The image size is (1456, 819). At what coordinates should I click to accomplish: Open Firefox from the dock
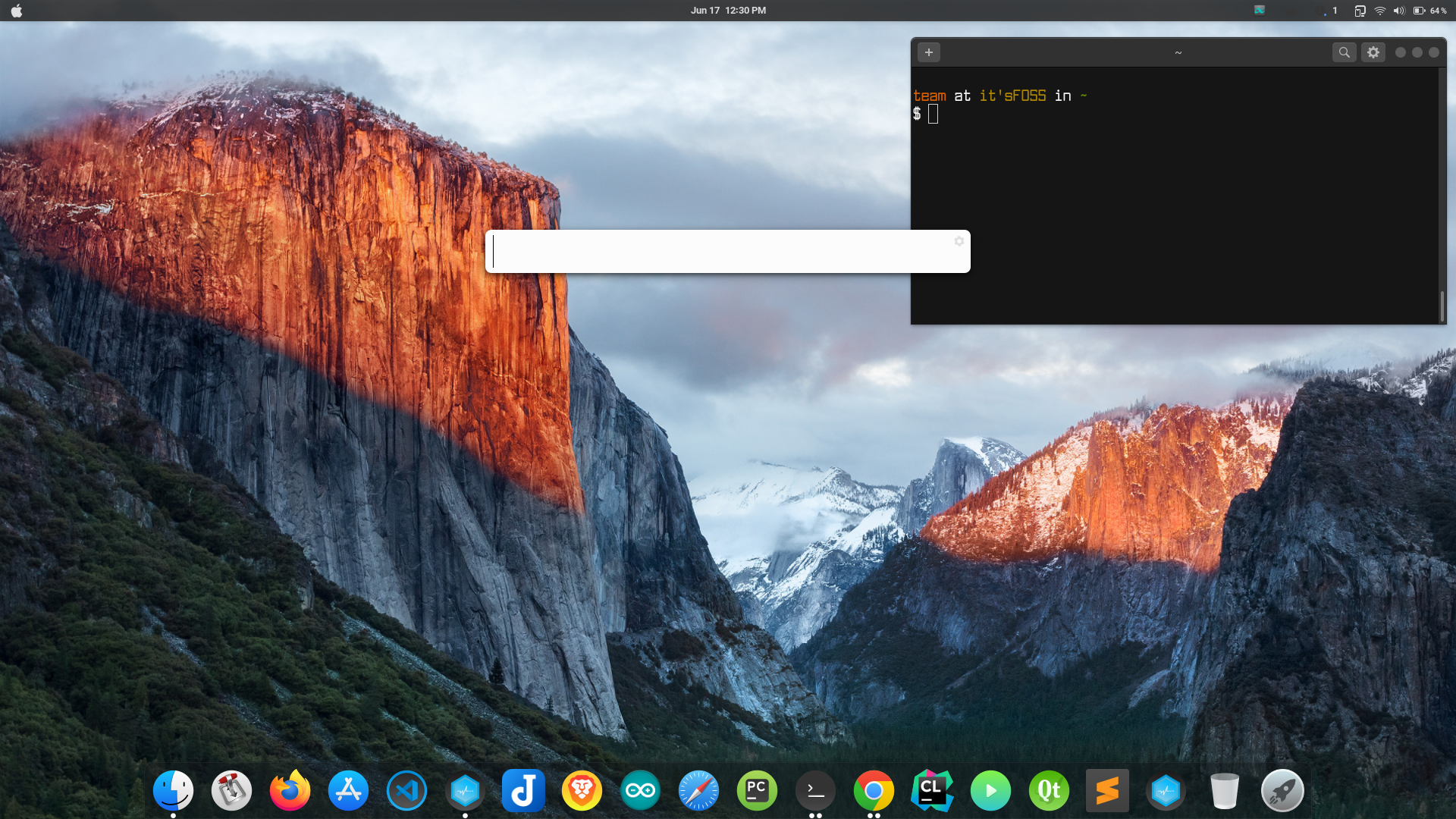point(290,791)
